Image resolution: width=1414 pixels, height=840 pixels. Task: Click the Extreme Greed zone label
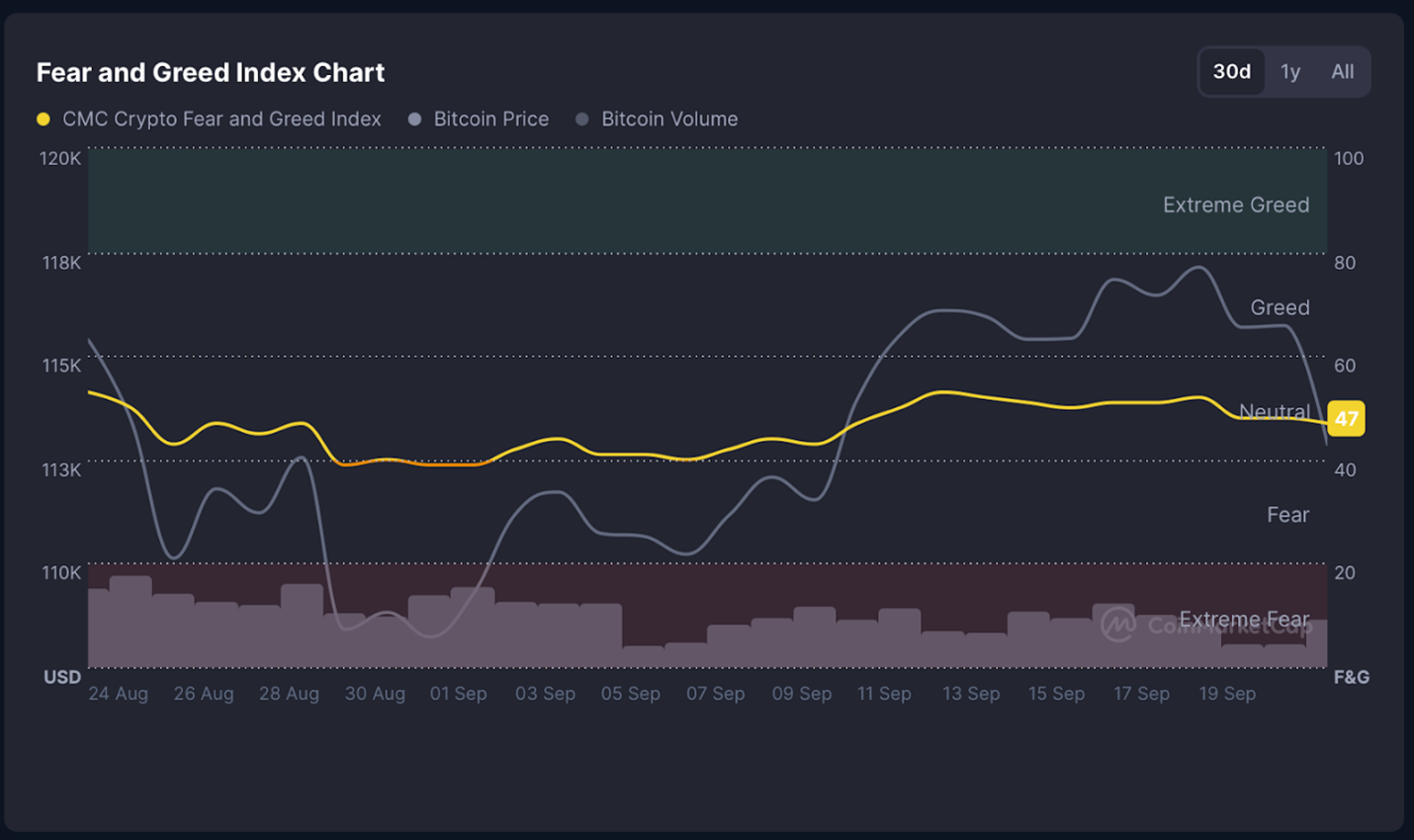click(x=1235, y=206)
